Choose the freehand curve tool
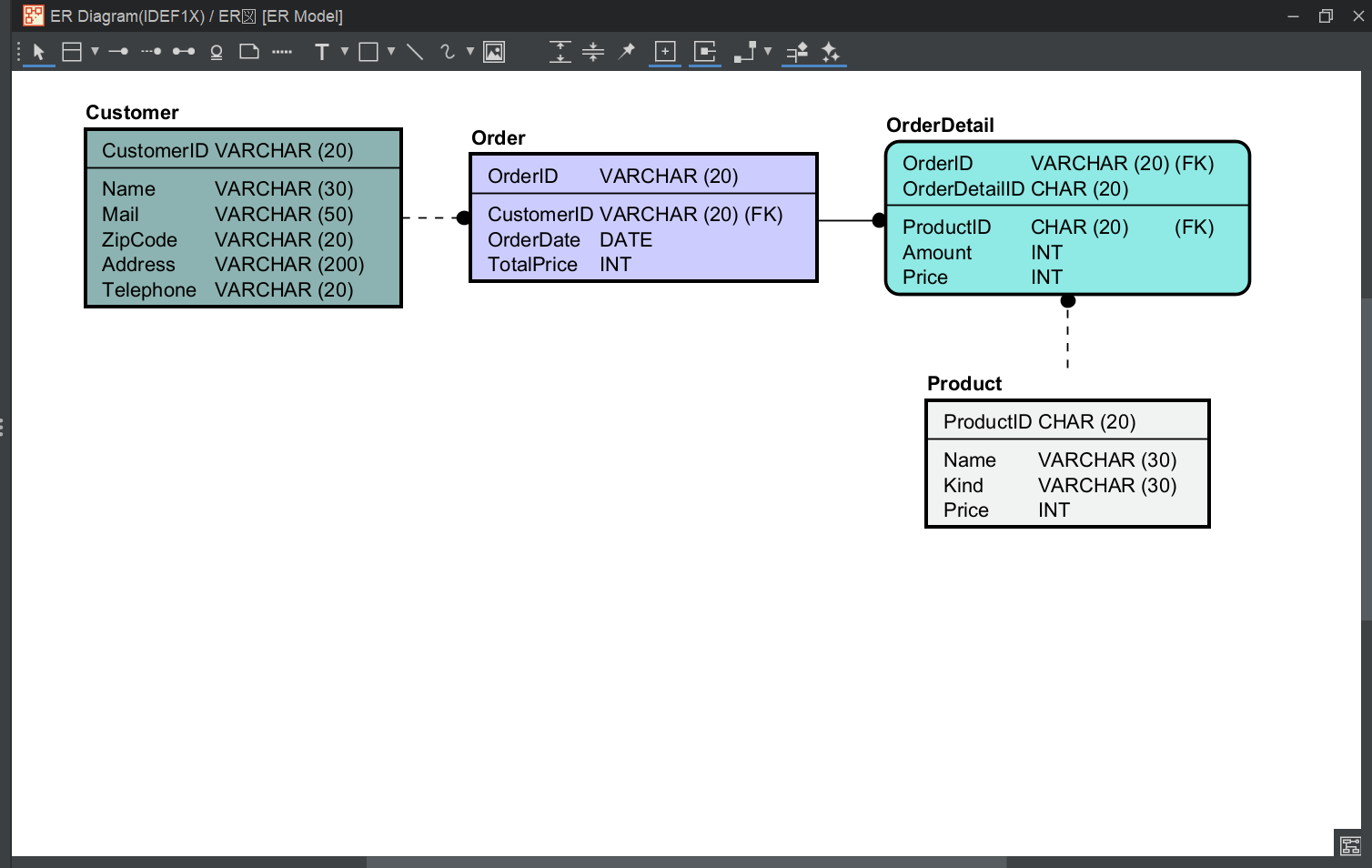 448,52
